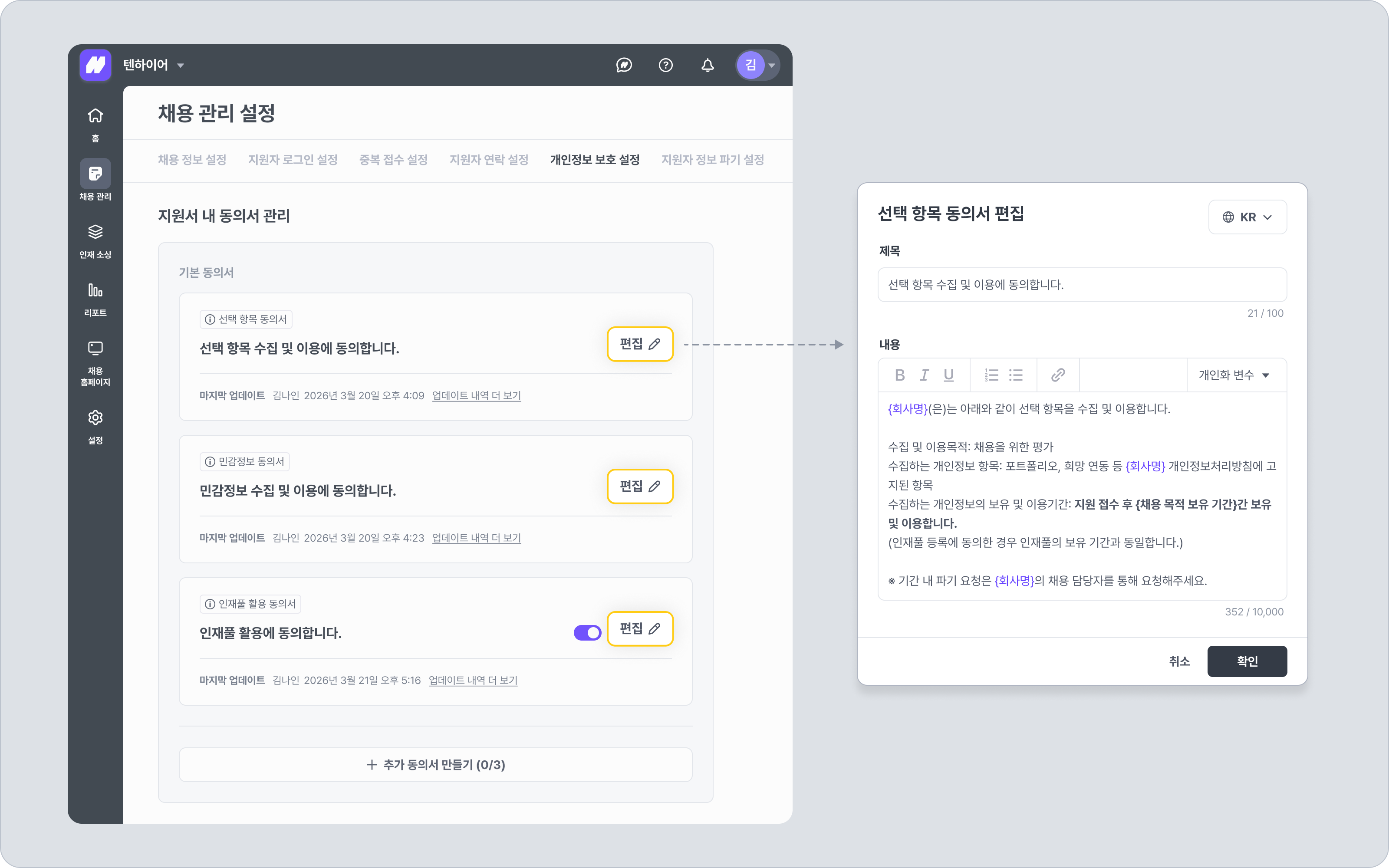Insert numbered list in editor
This screenshot has width=1389, height=868.
[991, 375]
